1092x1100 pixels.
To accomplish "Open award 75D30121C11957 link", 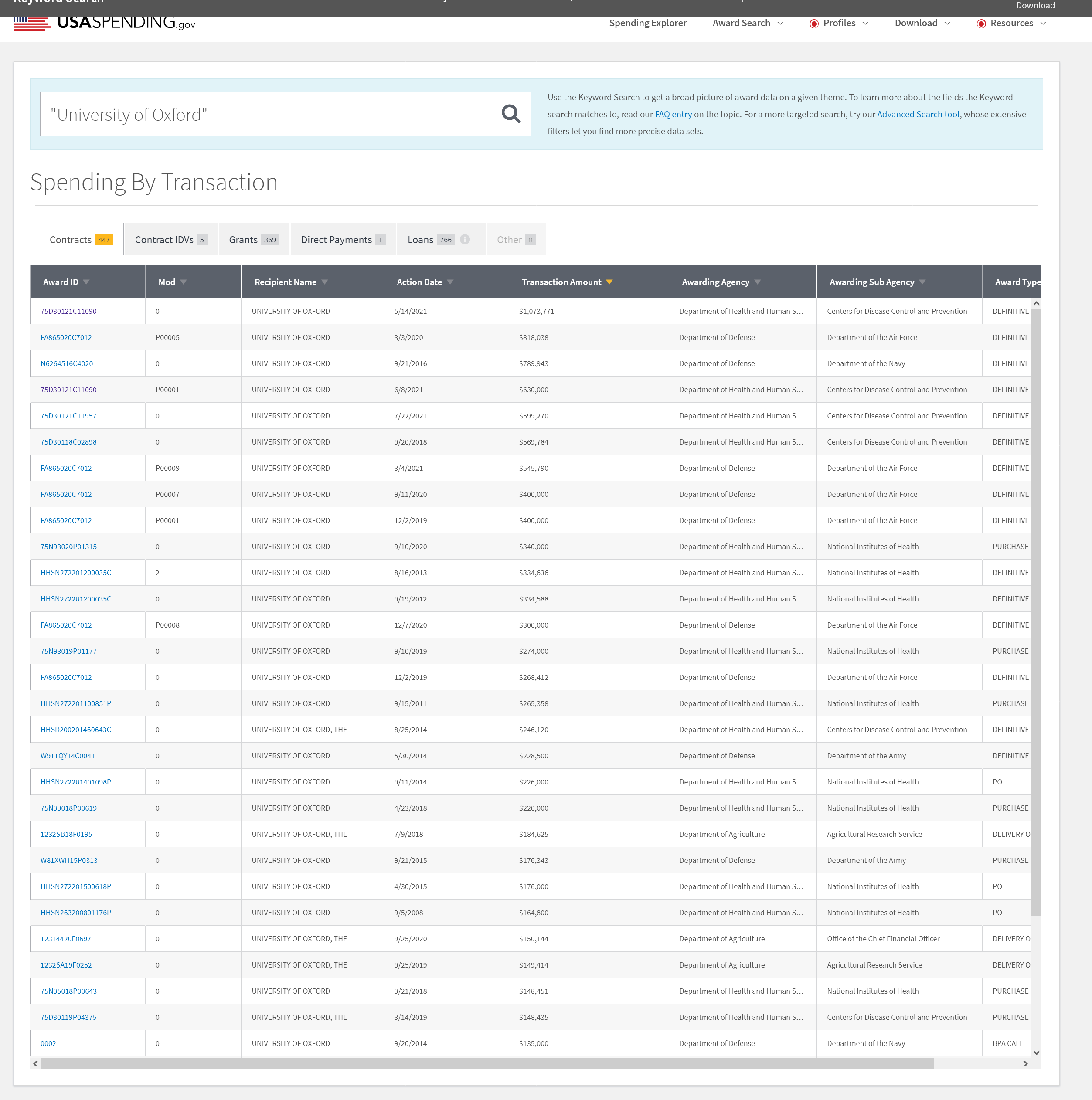I will pos(68,416).
